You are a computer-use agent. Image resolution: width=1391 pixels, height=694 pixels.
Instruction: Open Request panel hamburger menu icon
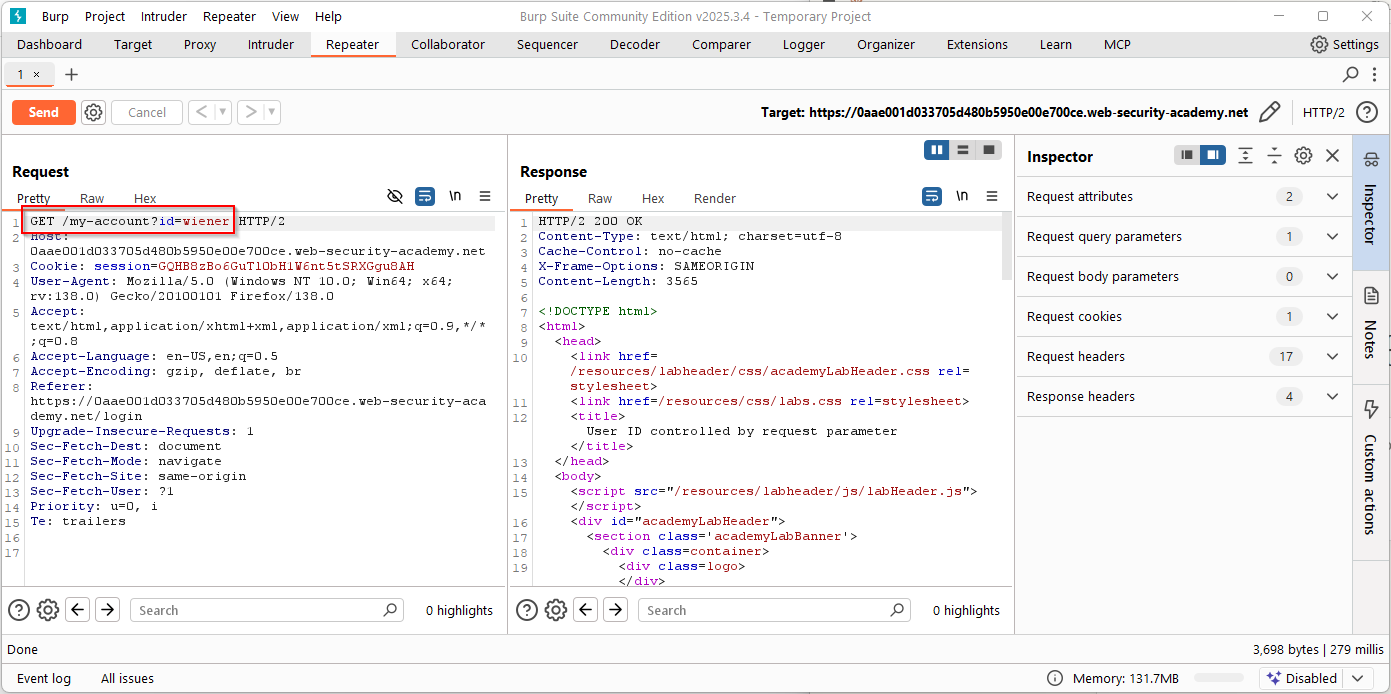pos(485,196)
